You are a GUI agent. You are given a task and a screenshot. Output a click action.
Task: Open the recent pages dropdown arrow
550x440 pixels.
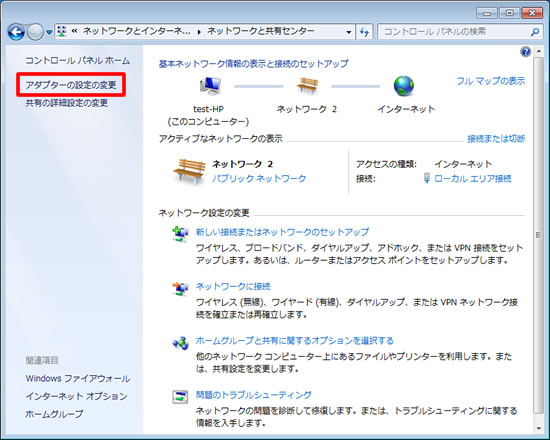click(x=49, y=32)
